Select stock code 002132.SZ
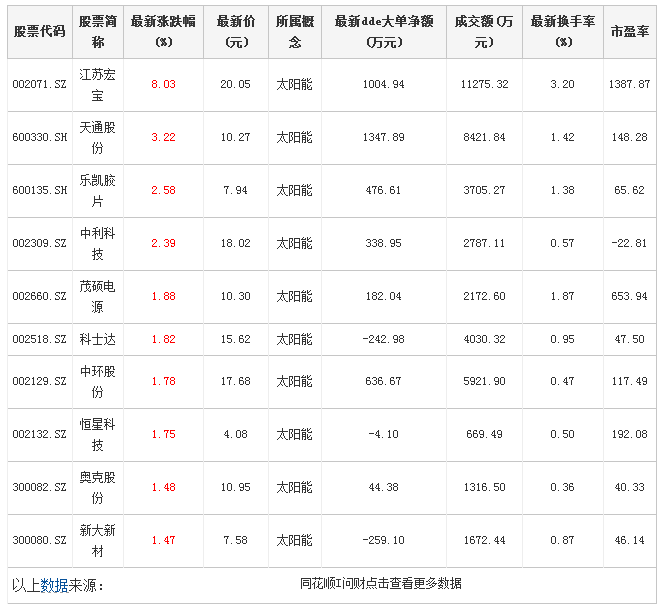This screenshot has width=663, height=609. click(39, 434)
